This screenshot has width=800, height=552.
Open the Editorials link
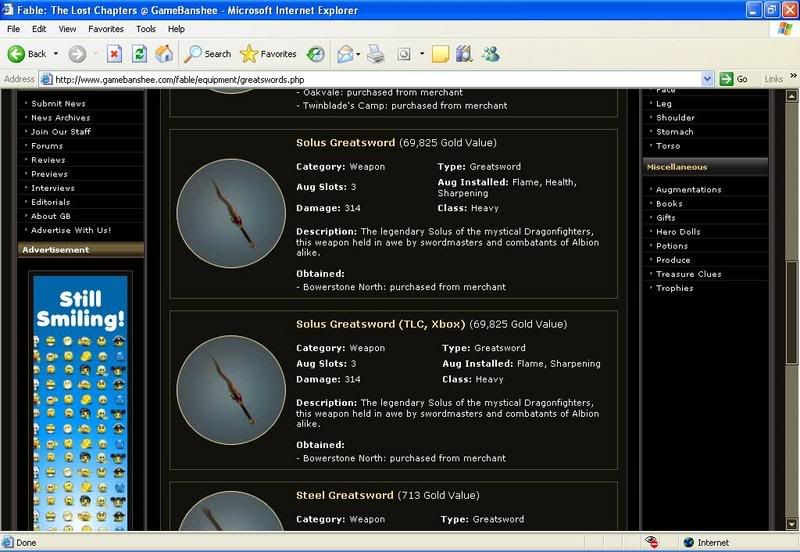(51, 202)
